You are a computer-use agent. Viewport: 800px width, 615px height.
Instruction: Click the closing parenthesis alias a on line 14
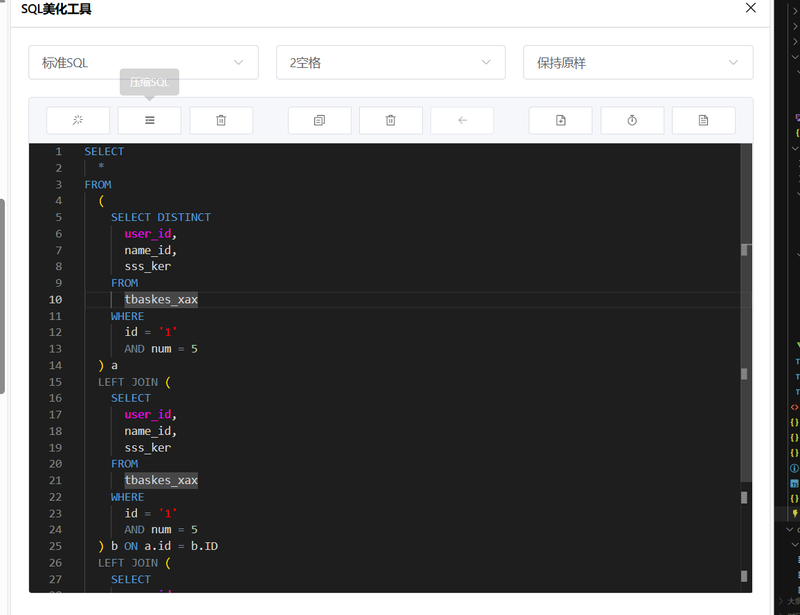108,365
